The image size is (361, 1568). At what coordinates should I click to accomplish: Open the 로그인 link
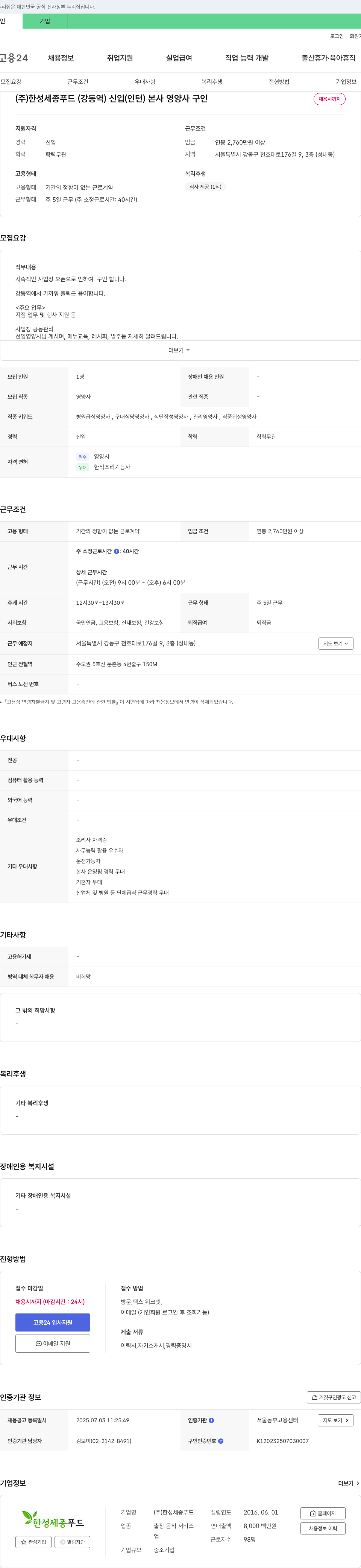pyautogui.click(x=337, y=37)
